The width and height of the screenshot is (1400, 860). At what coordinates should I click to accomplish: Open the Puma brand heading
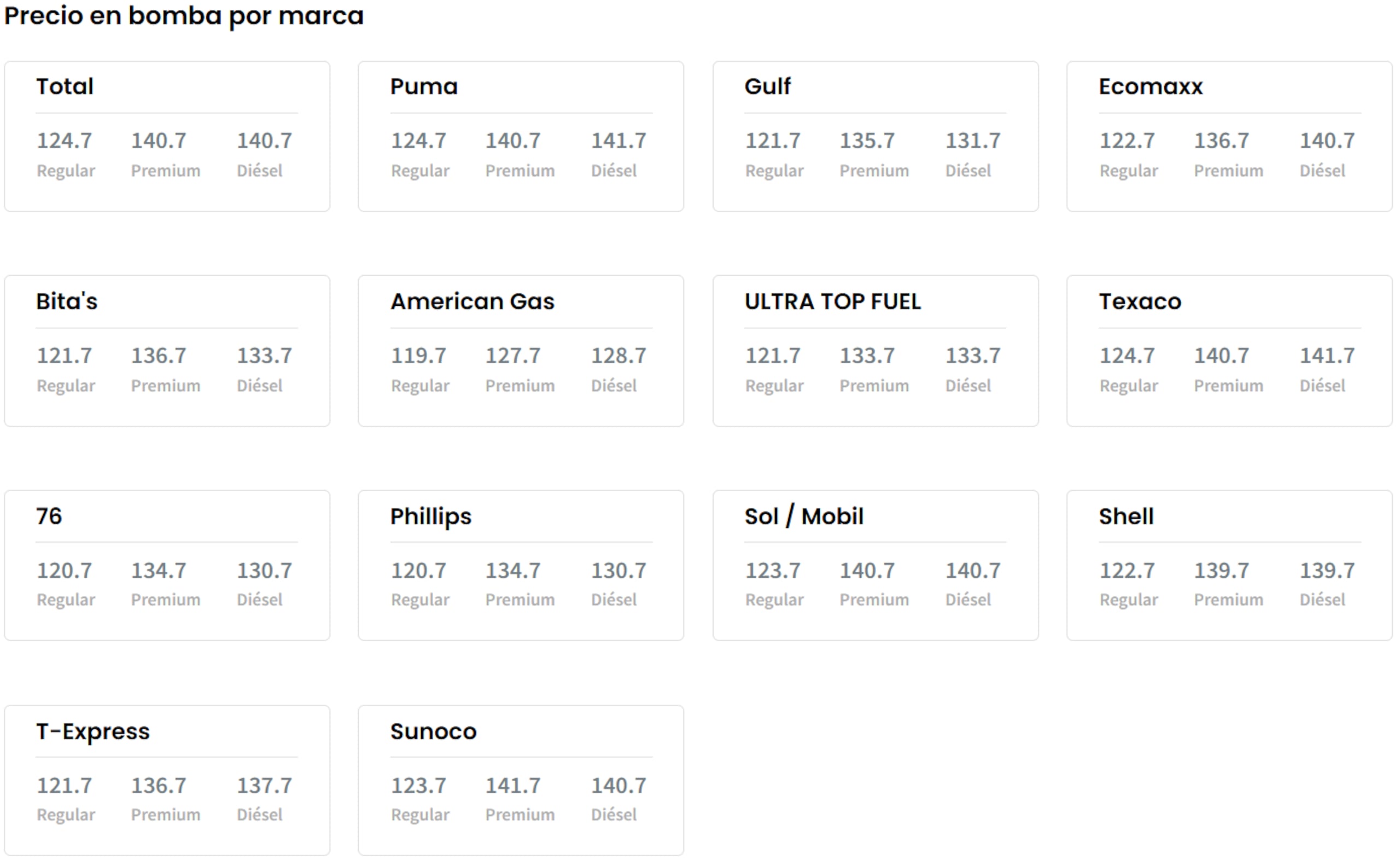tap(424, 86)
